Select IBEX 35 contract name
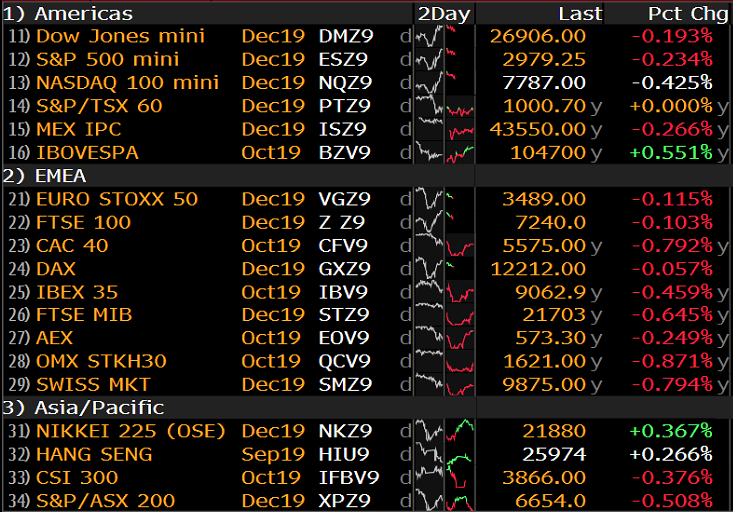The height and width of the screenshot is (512, 733). click(77, 292)
